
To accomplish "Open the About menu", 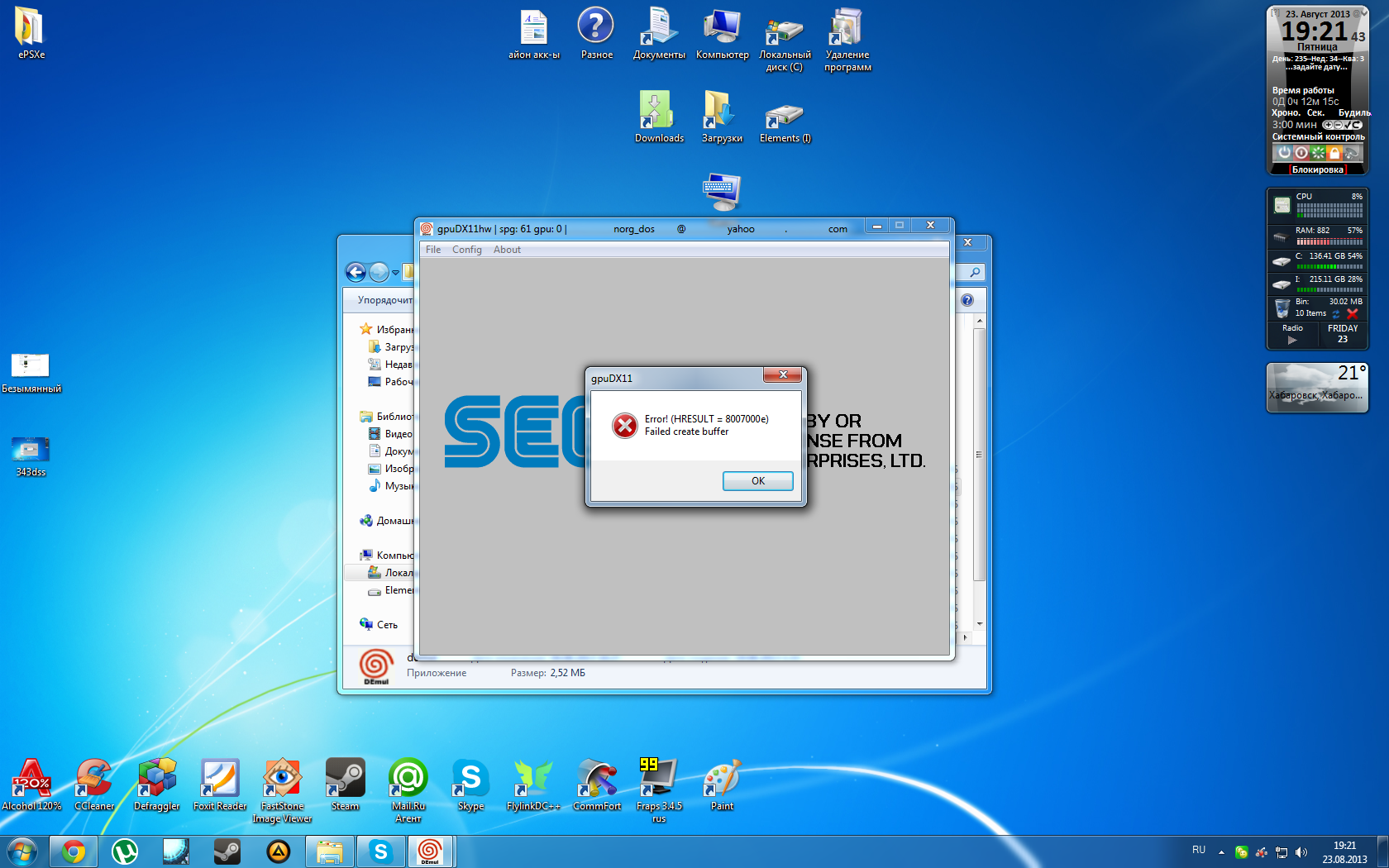I will tap(507, 250).
